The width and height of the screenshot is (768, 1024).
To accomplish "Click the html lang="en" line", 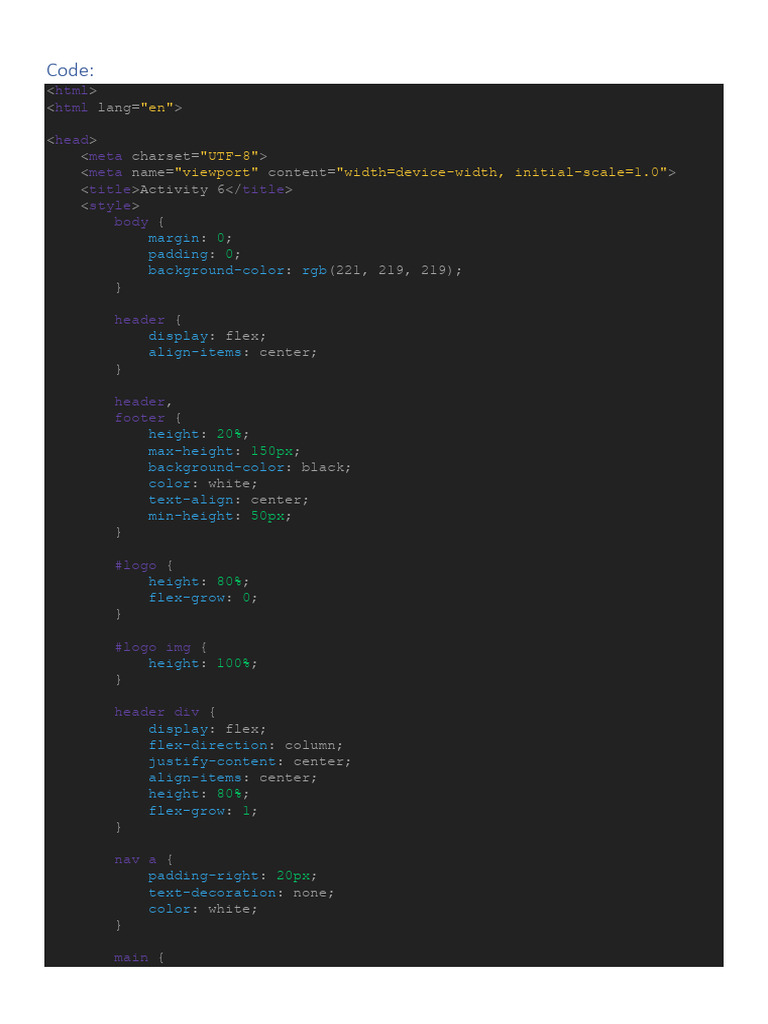I will [114, 107].
